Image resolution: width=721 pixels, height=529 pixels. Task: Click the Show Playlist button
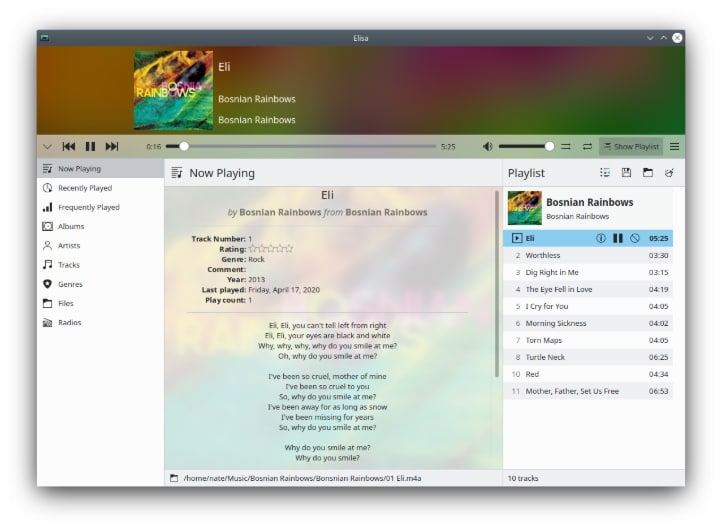click(x=631, y=146)
